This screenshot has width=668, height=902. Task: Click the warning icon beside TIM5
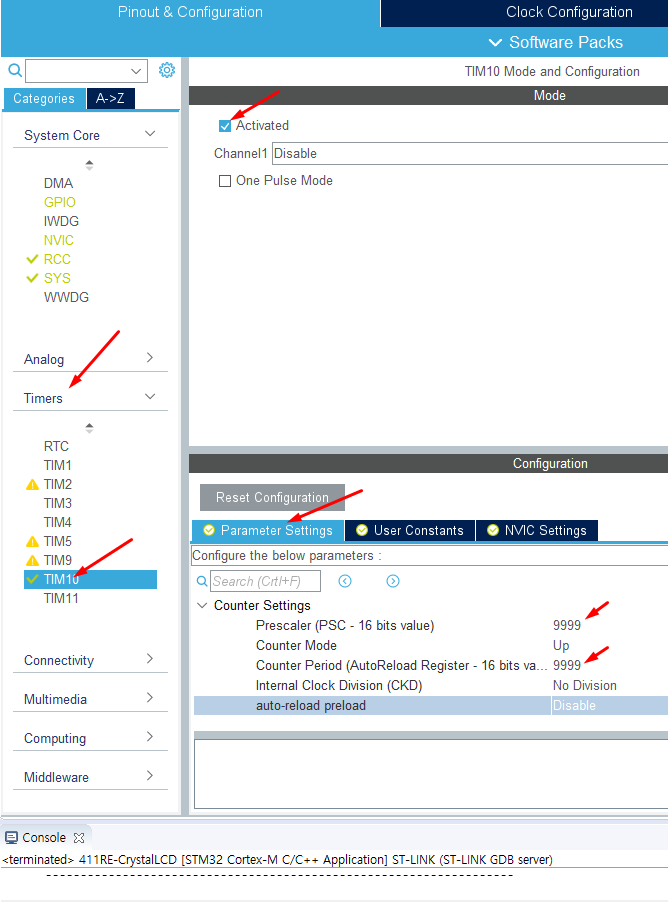(32, 542)
